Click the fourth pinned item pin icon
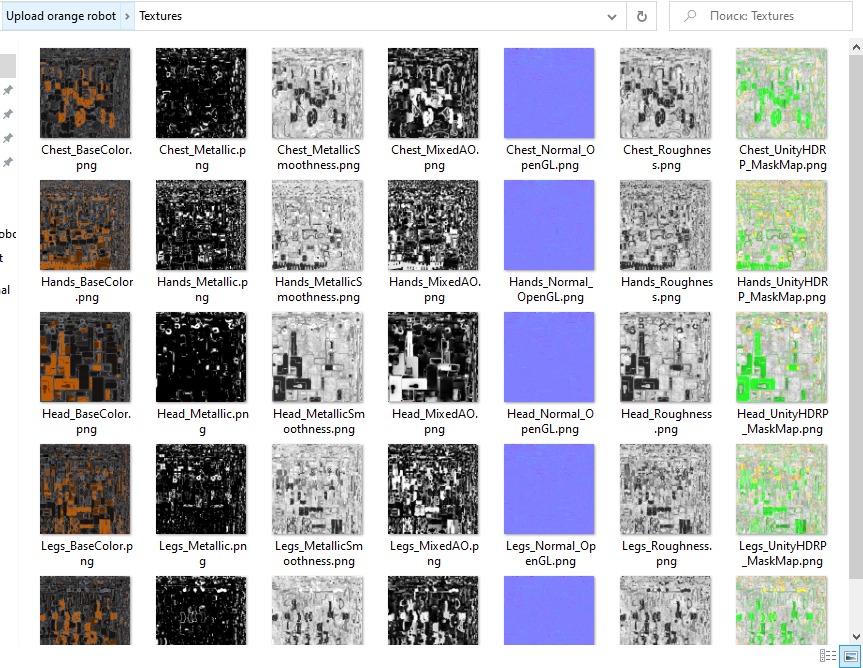 click(8, 162)
